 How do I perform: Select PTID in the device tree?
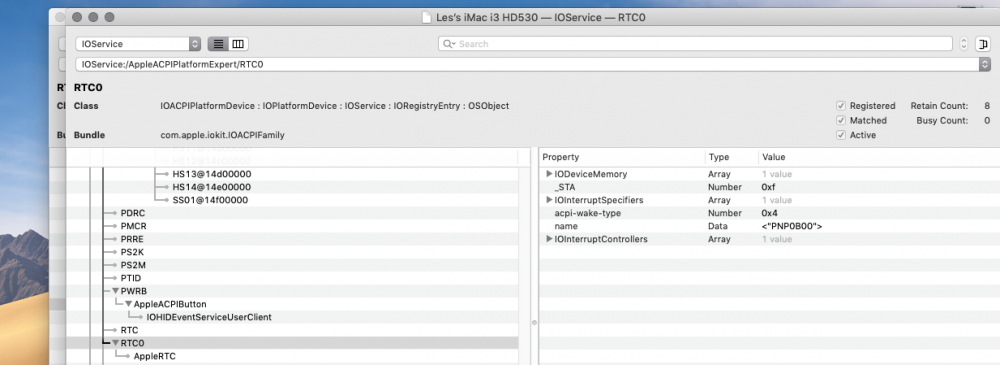pyautogui.click(x=131, y=278)
